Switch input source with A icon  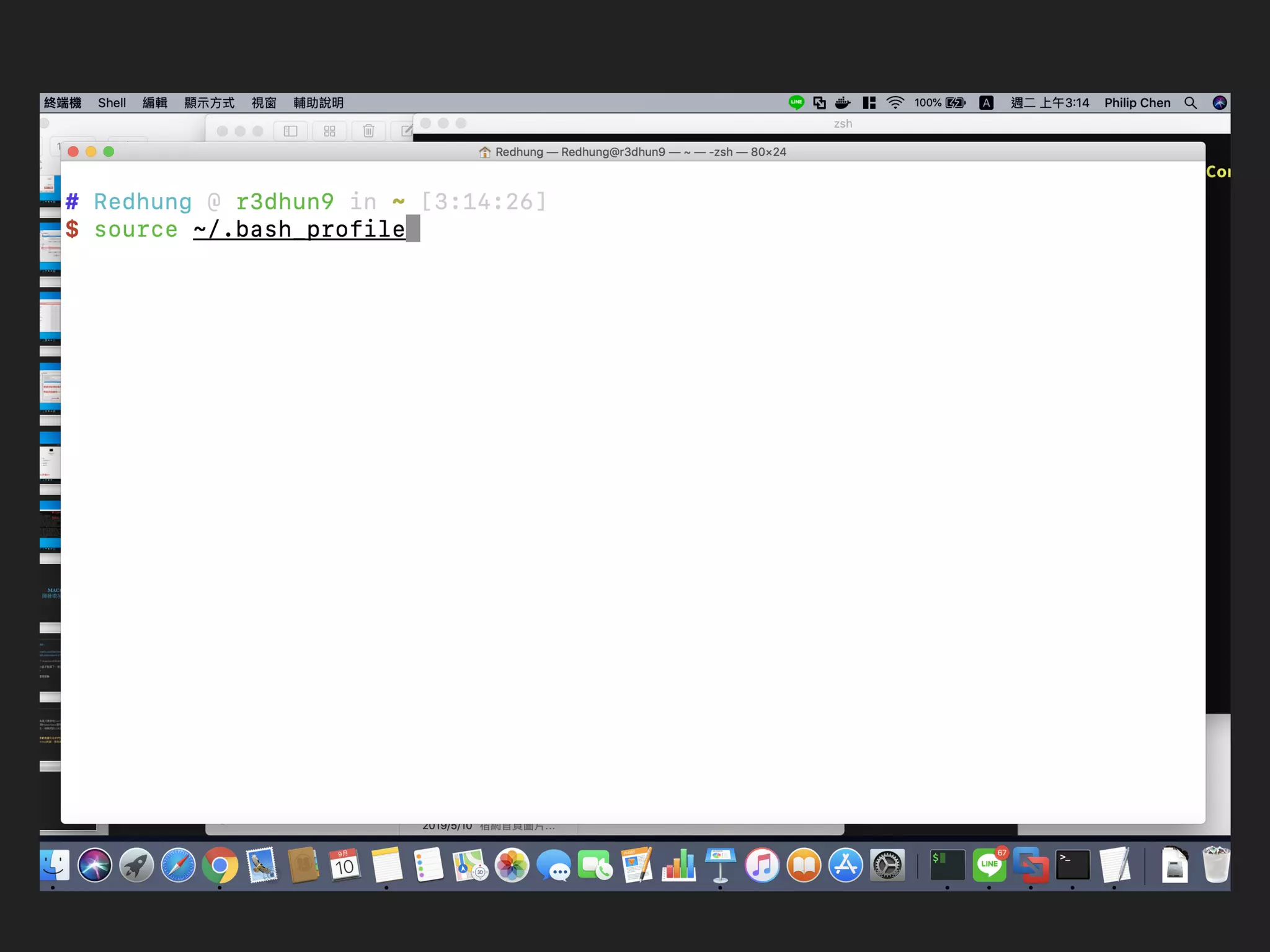(x=986, y=103)
